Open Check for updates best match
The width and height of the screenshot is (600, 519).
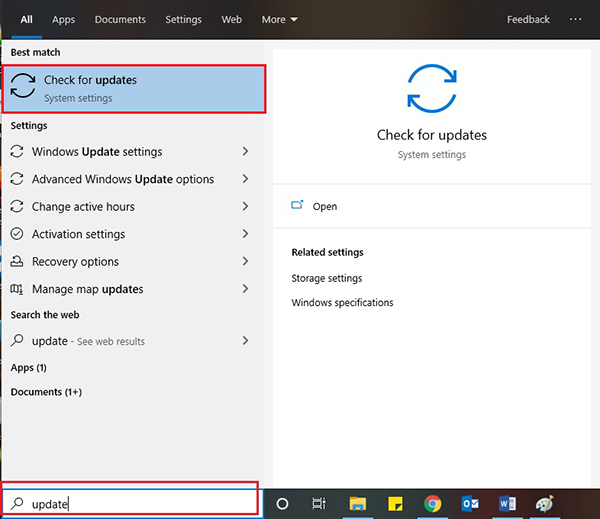[x=134, y=89]
